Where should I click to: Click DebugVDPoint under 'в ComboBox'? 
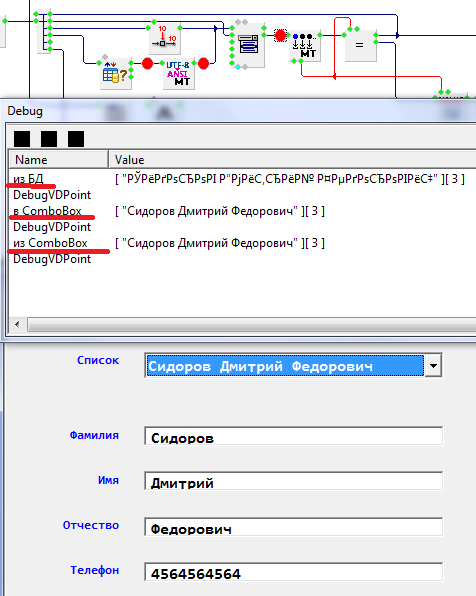pos(52,227)
